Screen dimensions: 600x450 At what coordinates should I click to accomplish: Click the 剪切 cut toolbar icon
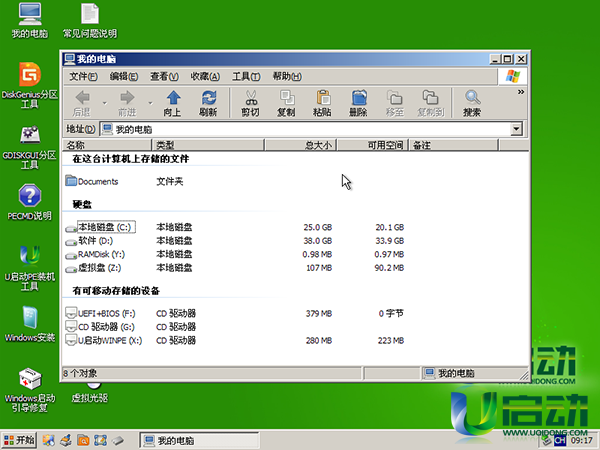[x=251, y=103]
